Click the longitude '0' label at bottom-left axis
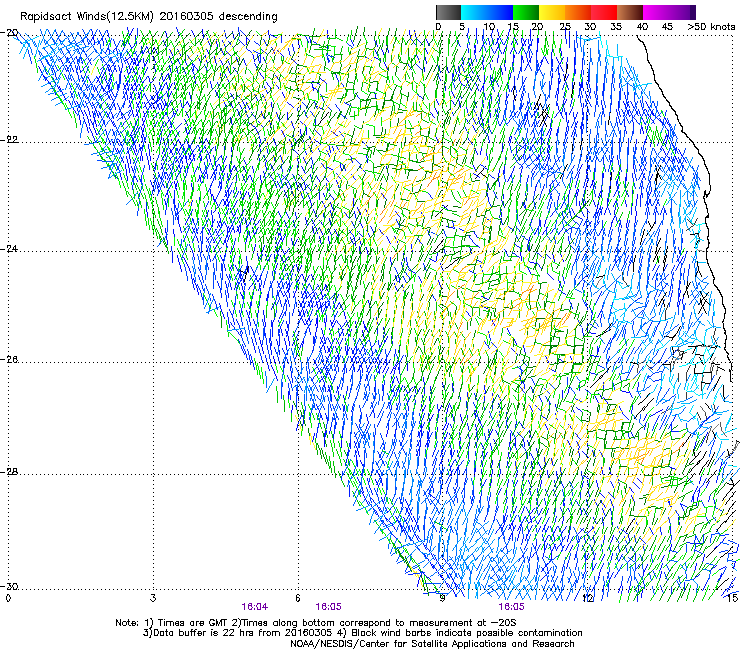Image resolution: width=740 pixels, height=650 pixels. point(8,598)
